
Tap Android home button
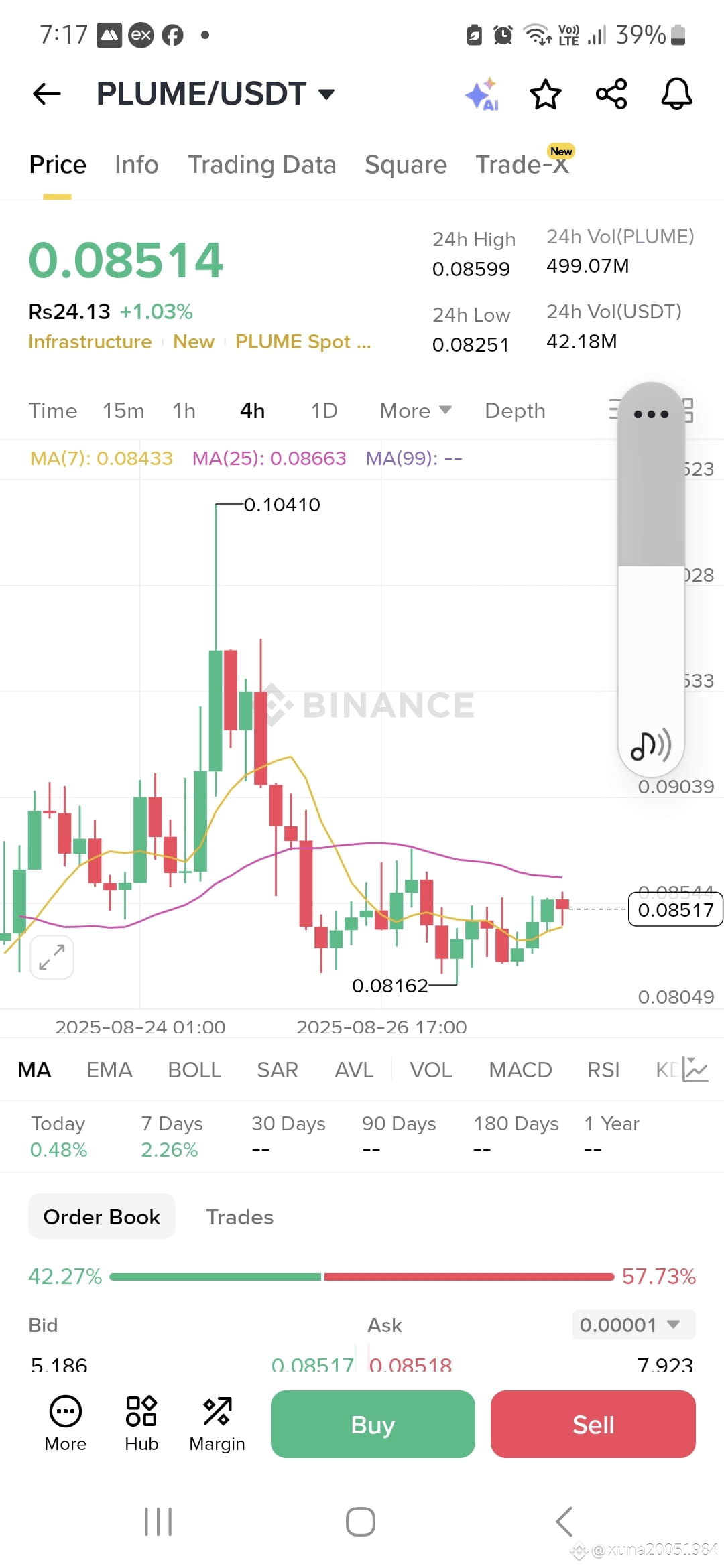click(361, 1522)
